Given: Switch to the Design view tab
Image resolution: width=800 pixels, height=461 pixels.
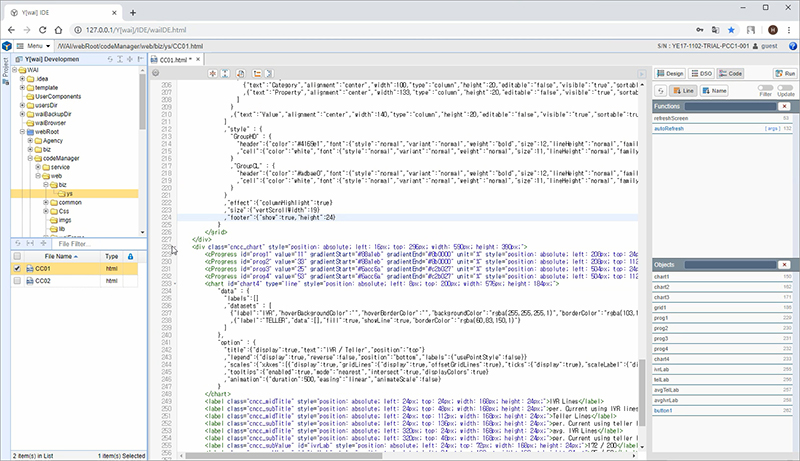Looking at the screenshot, I should point(671,74).
